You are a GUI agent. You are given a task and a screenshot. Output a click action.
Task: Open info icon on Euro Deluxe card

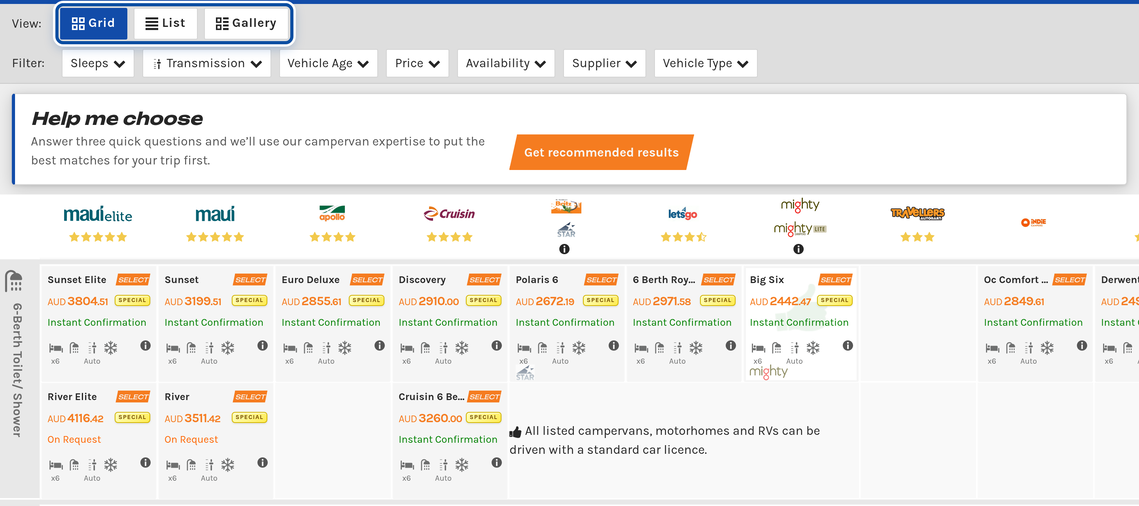point(379,346)
